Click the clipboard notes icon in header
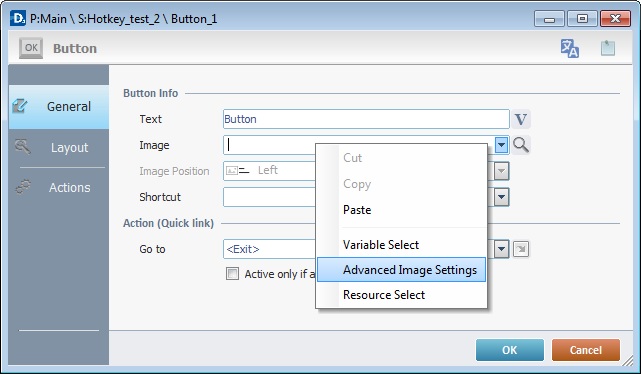This screenshot has height=374, width=641. 607,48
